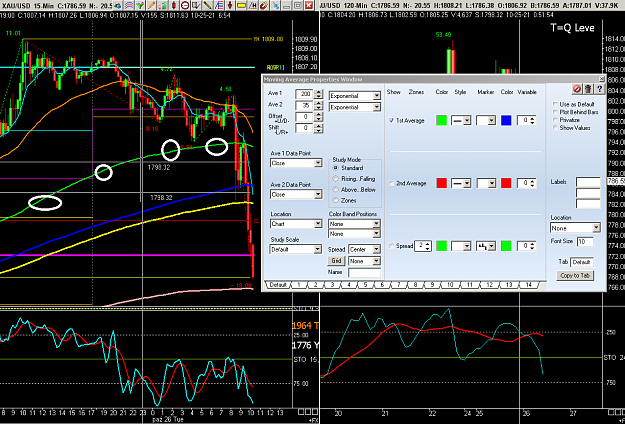Check the Use as Default option

(555, 104)
